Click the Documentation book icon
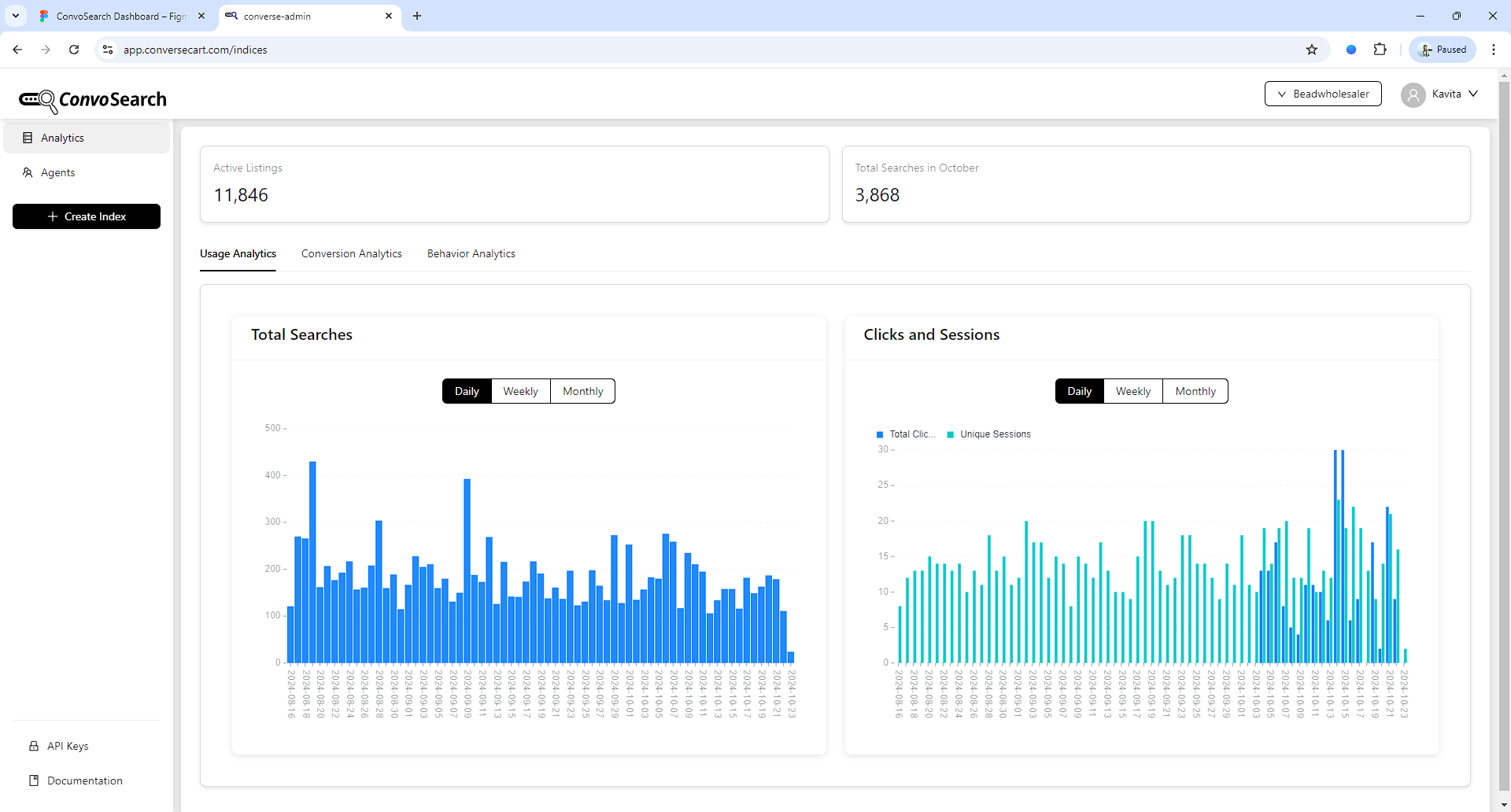The width and height of the screenshot is (1511, 812). tap(34, 781)
